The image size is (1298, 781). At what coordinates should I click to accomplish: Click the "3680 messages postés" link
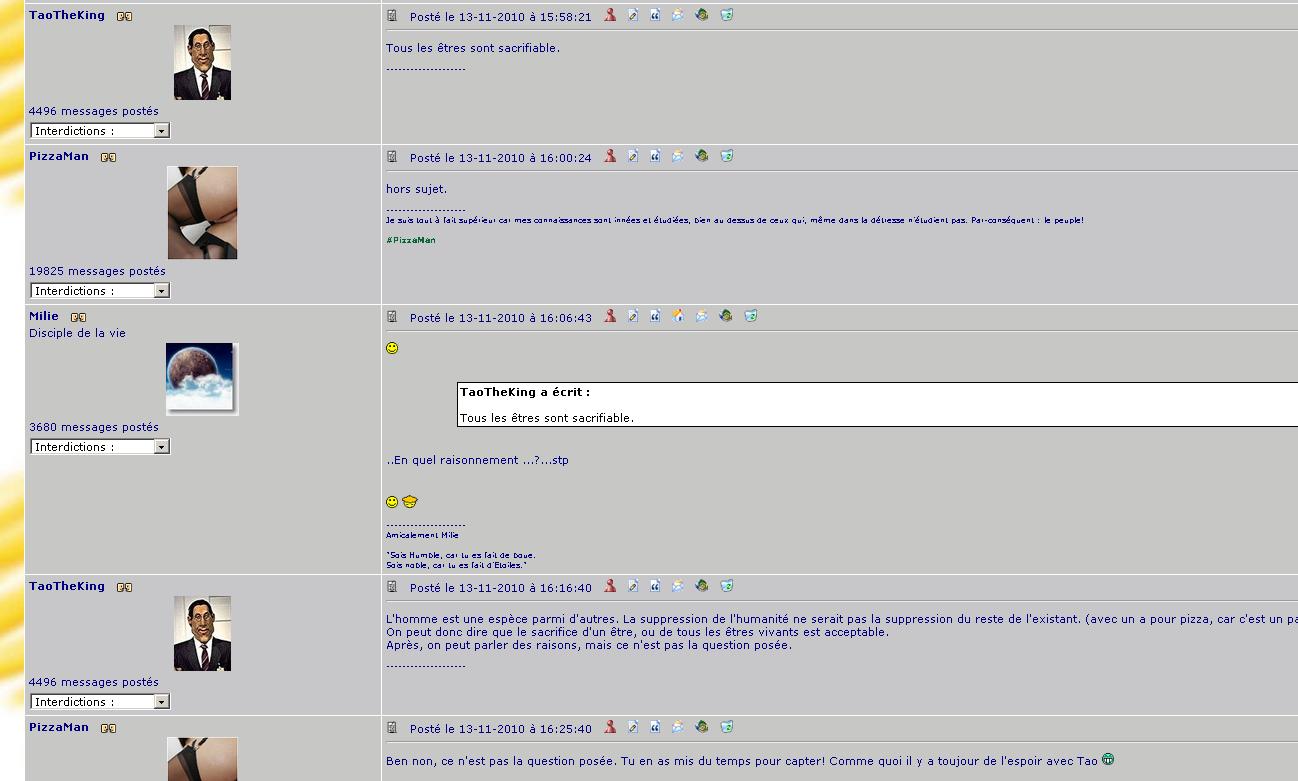(x=94, y=427)
